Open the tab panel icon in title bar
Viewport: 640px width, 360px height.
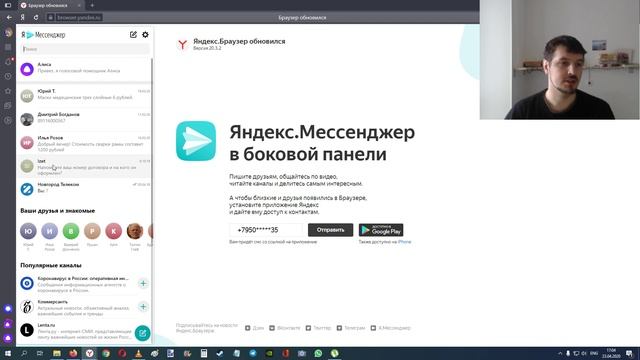click(8, 5)
